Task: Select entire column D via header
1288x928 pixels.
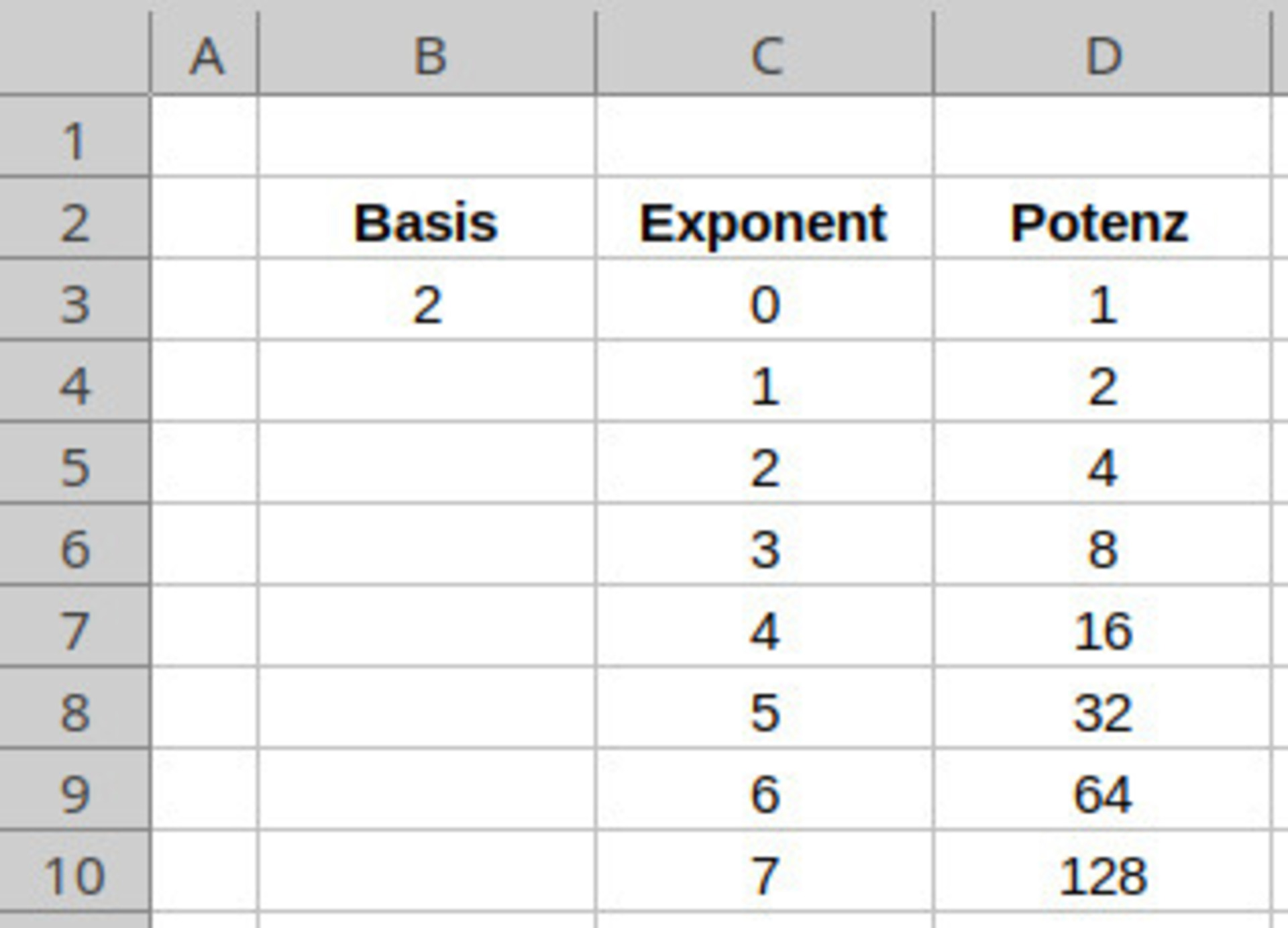Action: [1102, 55]
